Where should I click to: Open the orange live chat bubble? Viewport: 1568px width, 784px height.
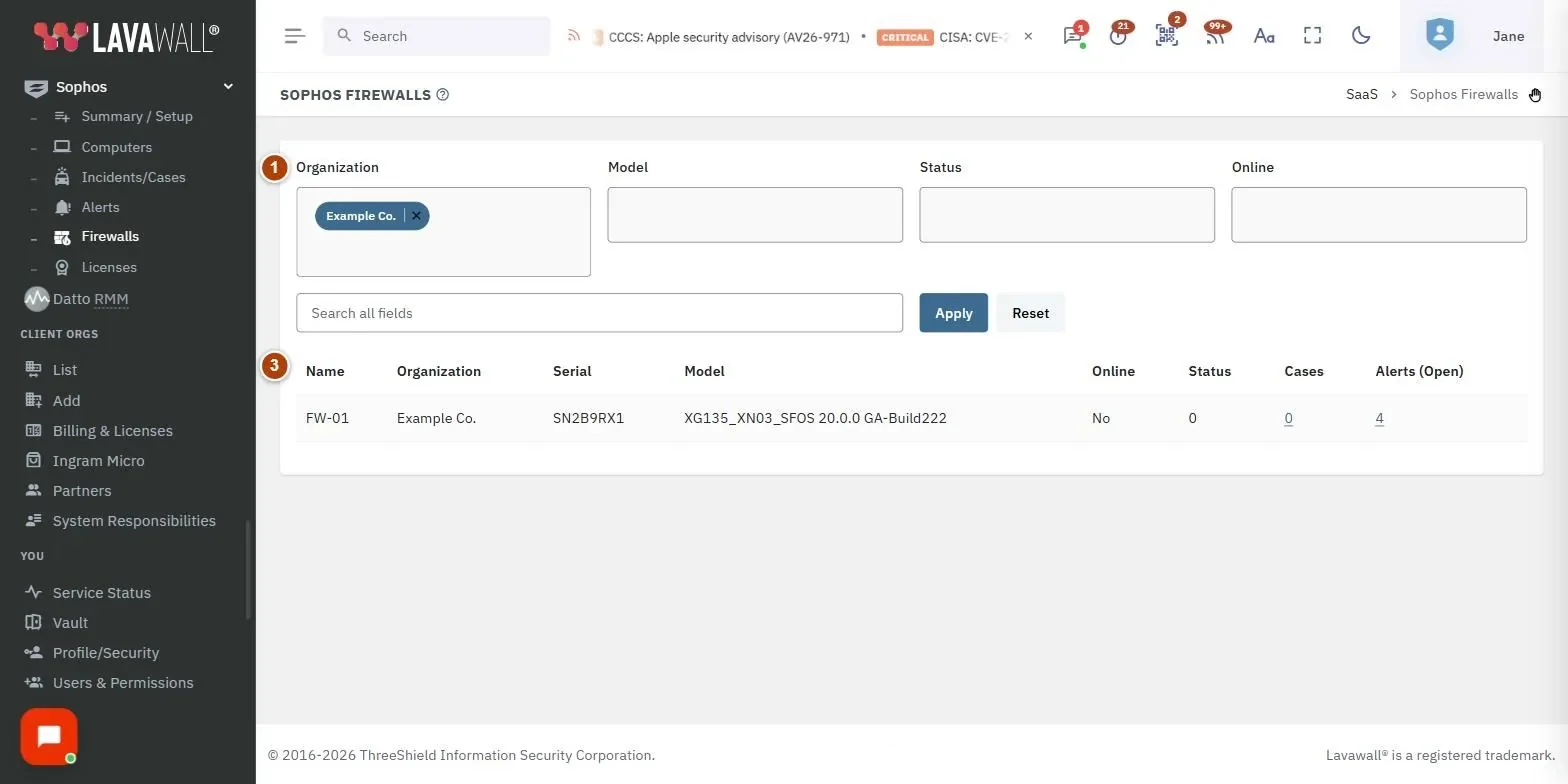[x=49, y=737]
